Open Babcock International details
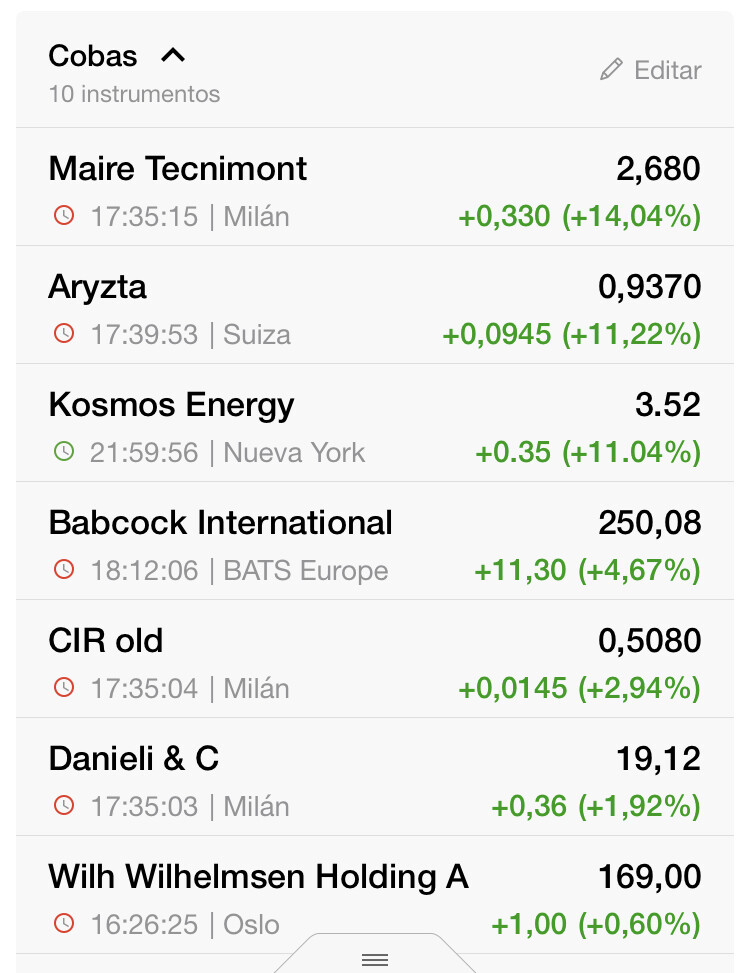Viewport: 750px width, 973px height. coord(375,540)
